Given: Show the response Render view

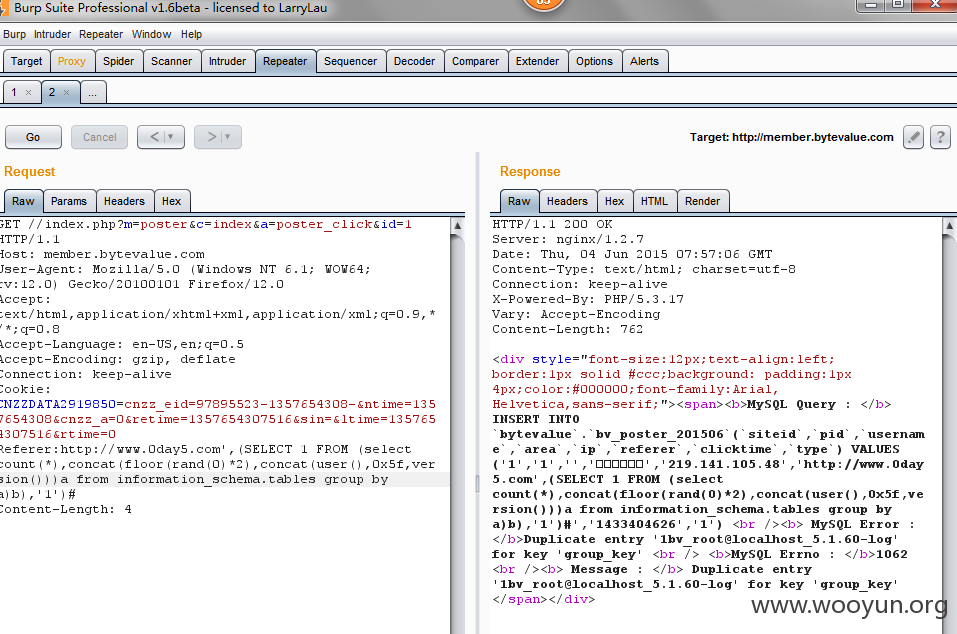Looking at the screenshot, I should tap(702, 201).
